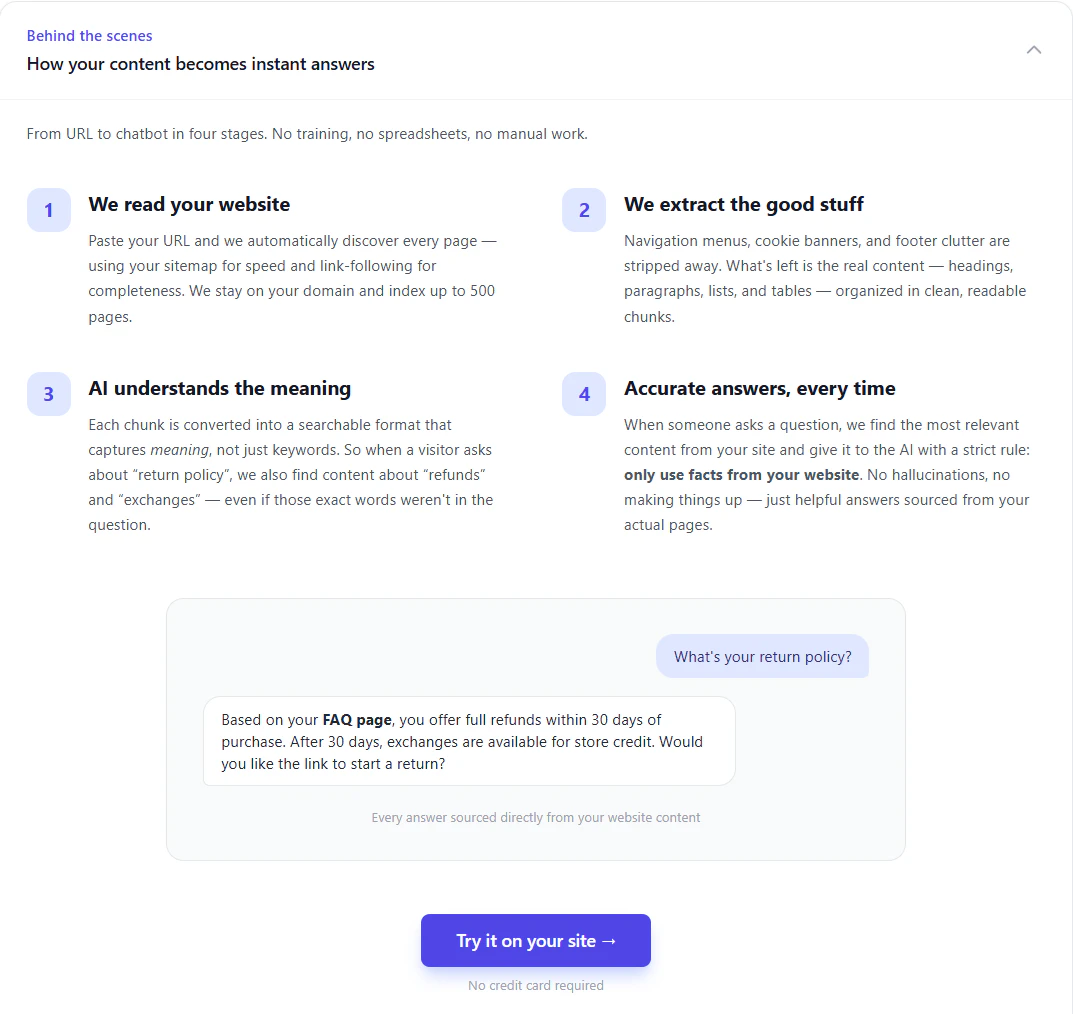
Task: Click 'Every answer sourced directly' caption
Action: (536, 817)
